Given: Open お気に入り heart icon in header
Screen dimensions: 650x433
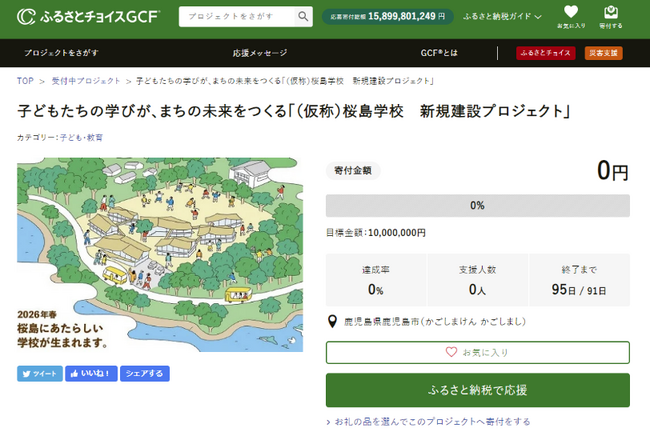Looking at the screenshot, I should click(571, 17).
